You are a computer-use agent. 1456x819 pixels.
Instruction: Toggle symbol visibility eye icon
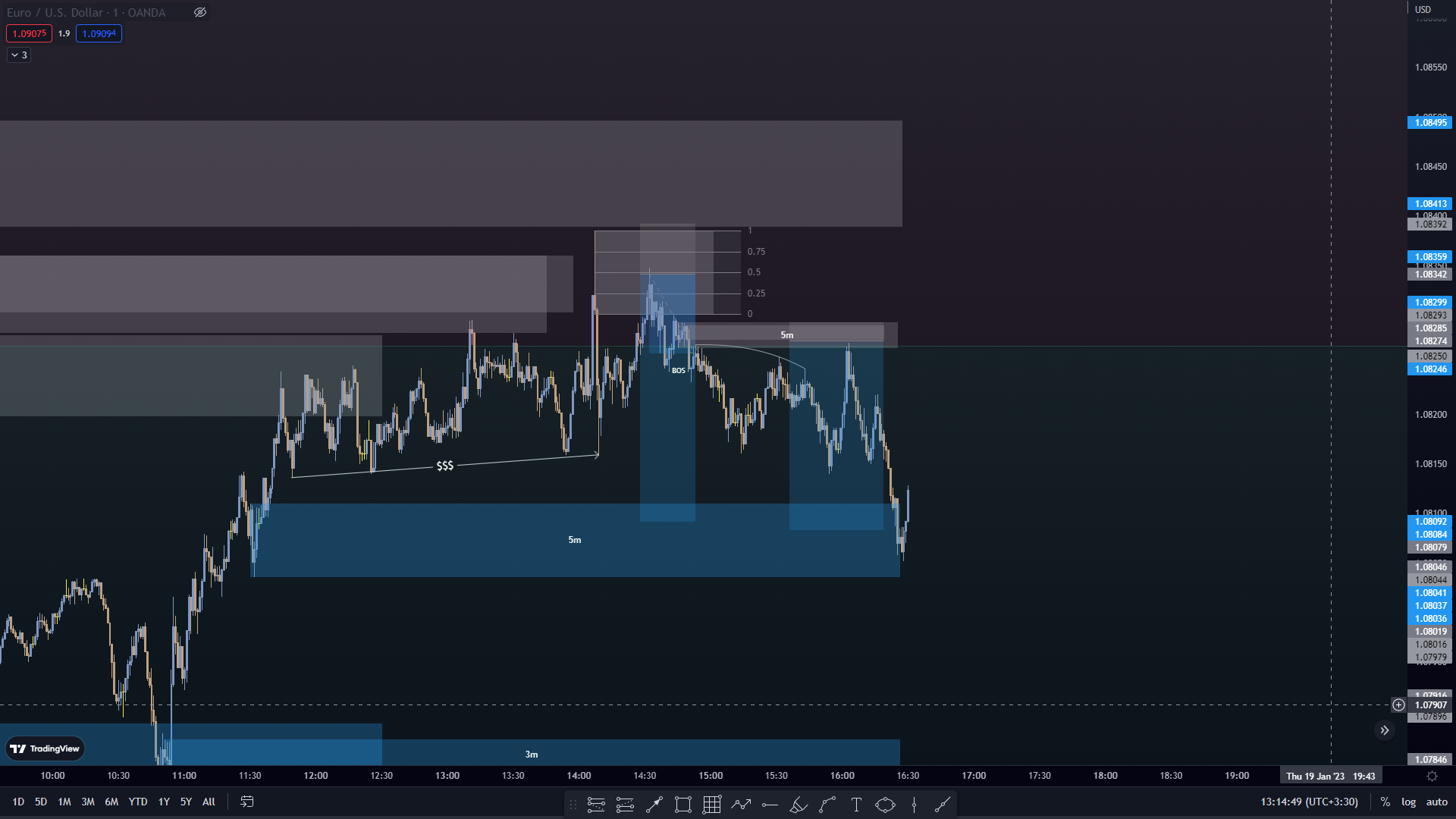click(x=200, y=12)
